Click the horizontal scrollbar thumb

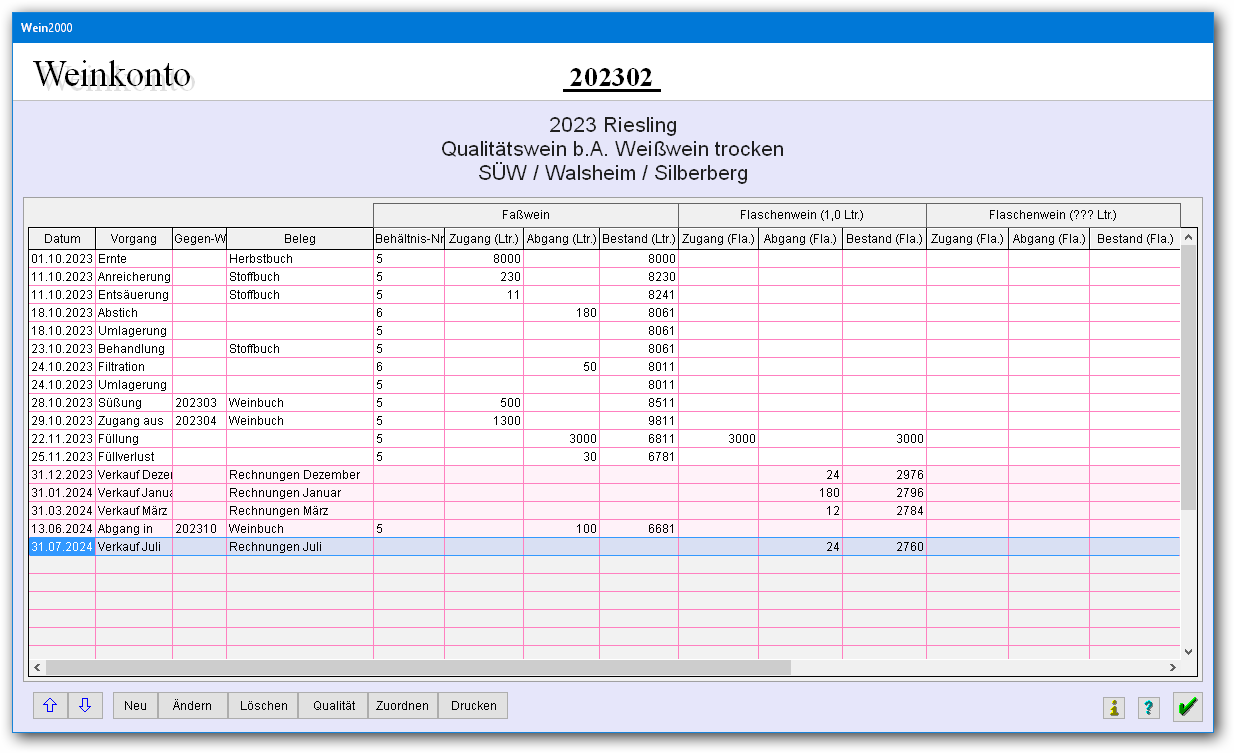tap(418, 667)
